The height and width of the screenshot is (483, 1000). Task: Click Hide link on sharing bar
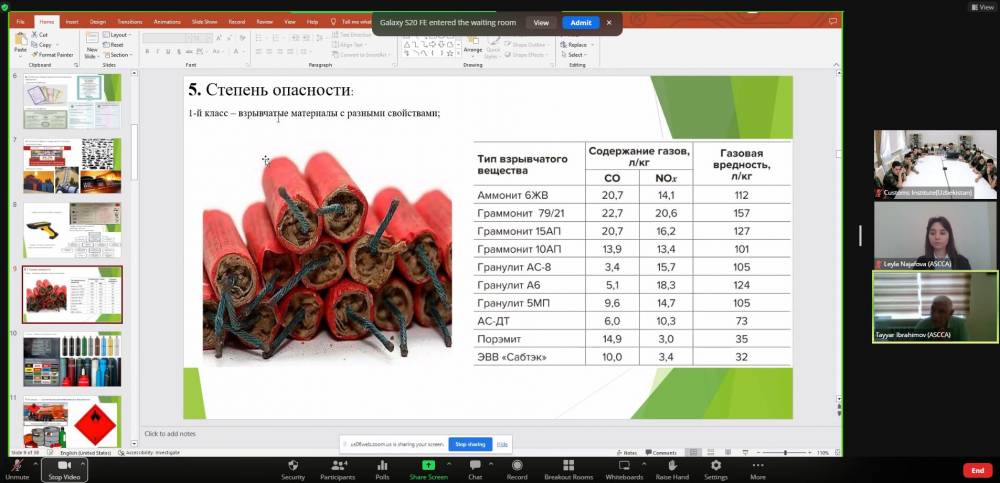click(503, 444)
